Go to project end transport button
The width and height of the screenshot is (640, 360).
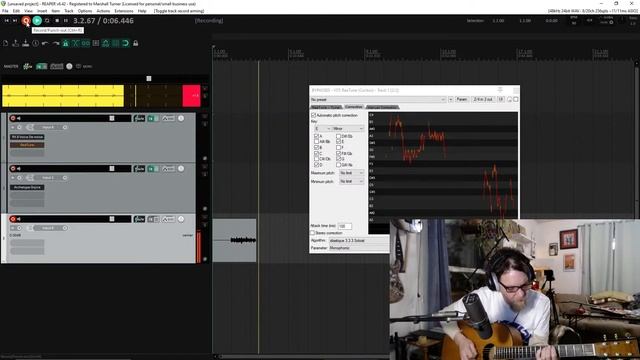point(15,20)
